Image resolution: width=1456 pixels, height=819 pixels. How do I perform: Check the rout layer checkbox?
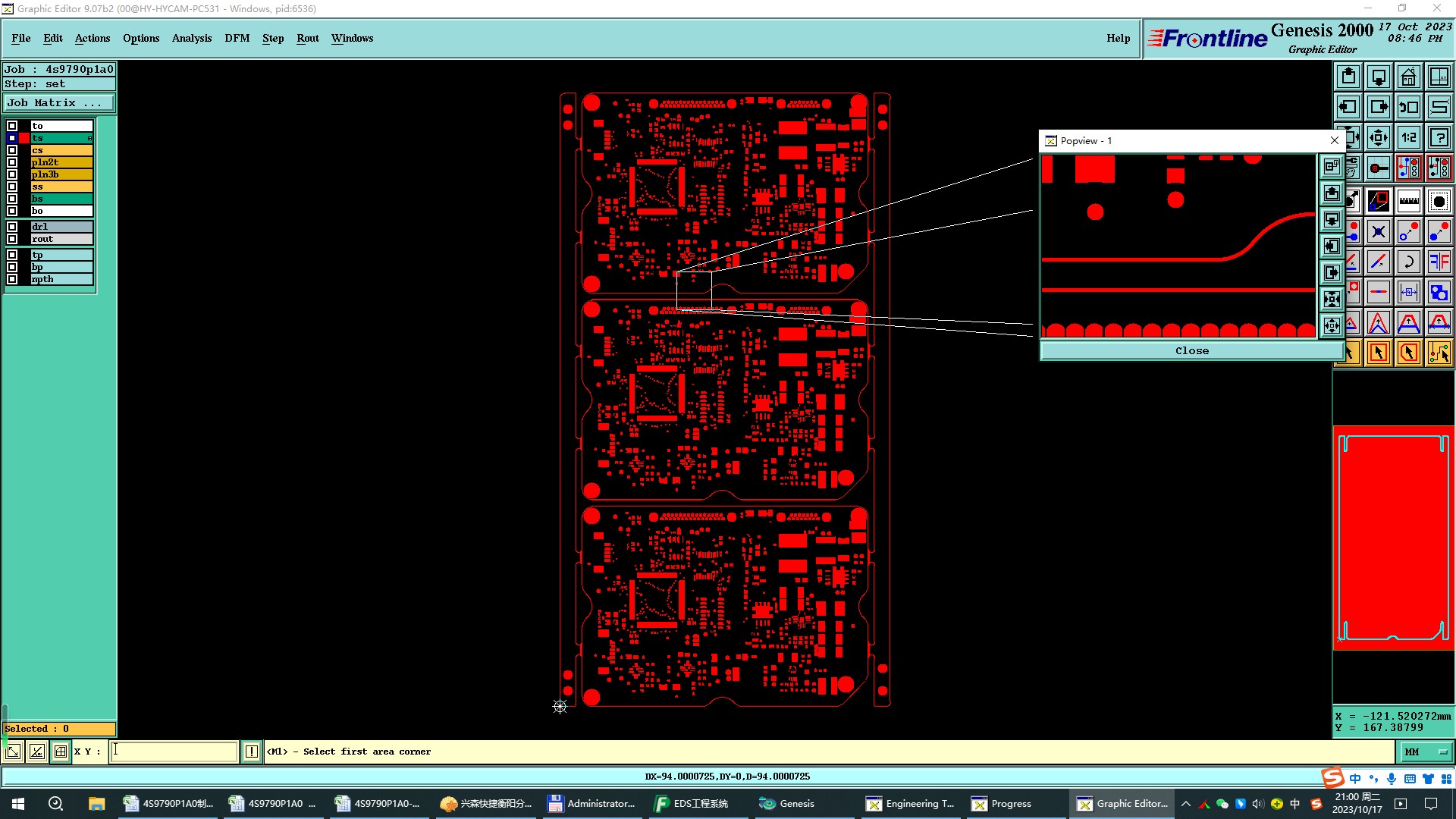[12, 239]
